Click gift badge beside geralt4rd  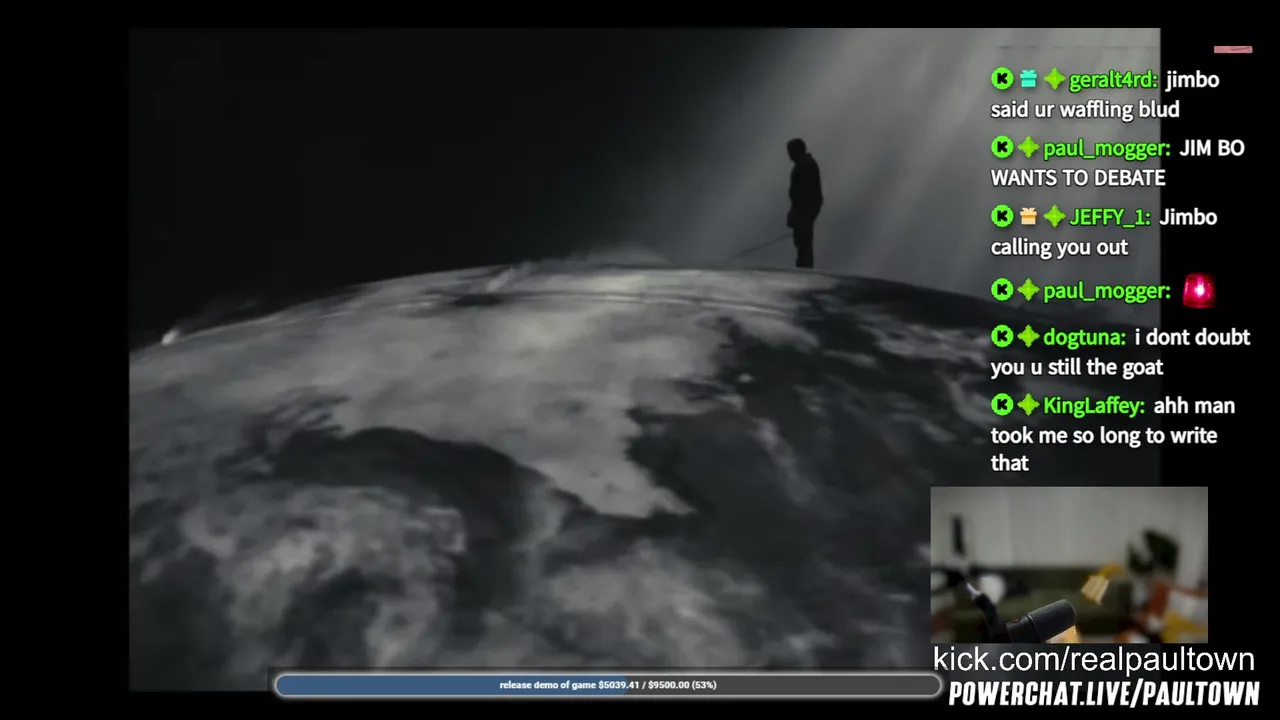[x=1028, y=79]
